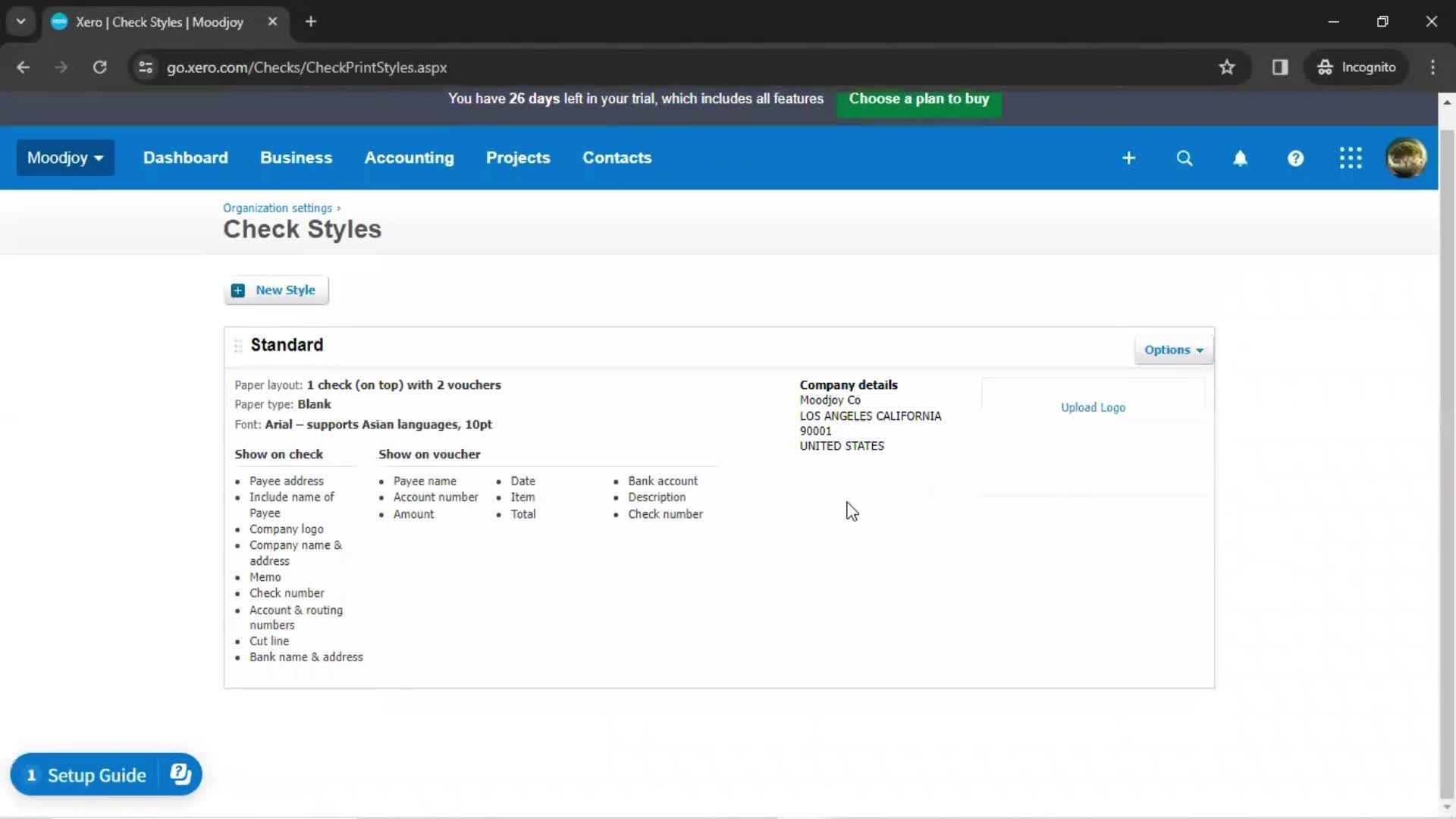The height and width of the screenshot is (819, 1456).
Task: Open the Chrome three-dot menu
Action: point(1432,67)
